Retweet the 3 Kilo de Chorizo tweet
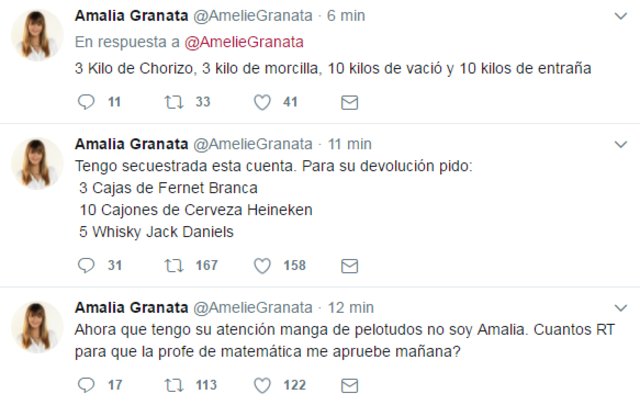The height and width of the screenshot is (405, 640). coord(173,101)
